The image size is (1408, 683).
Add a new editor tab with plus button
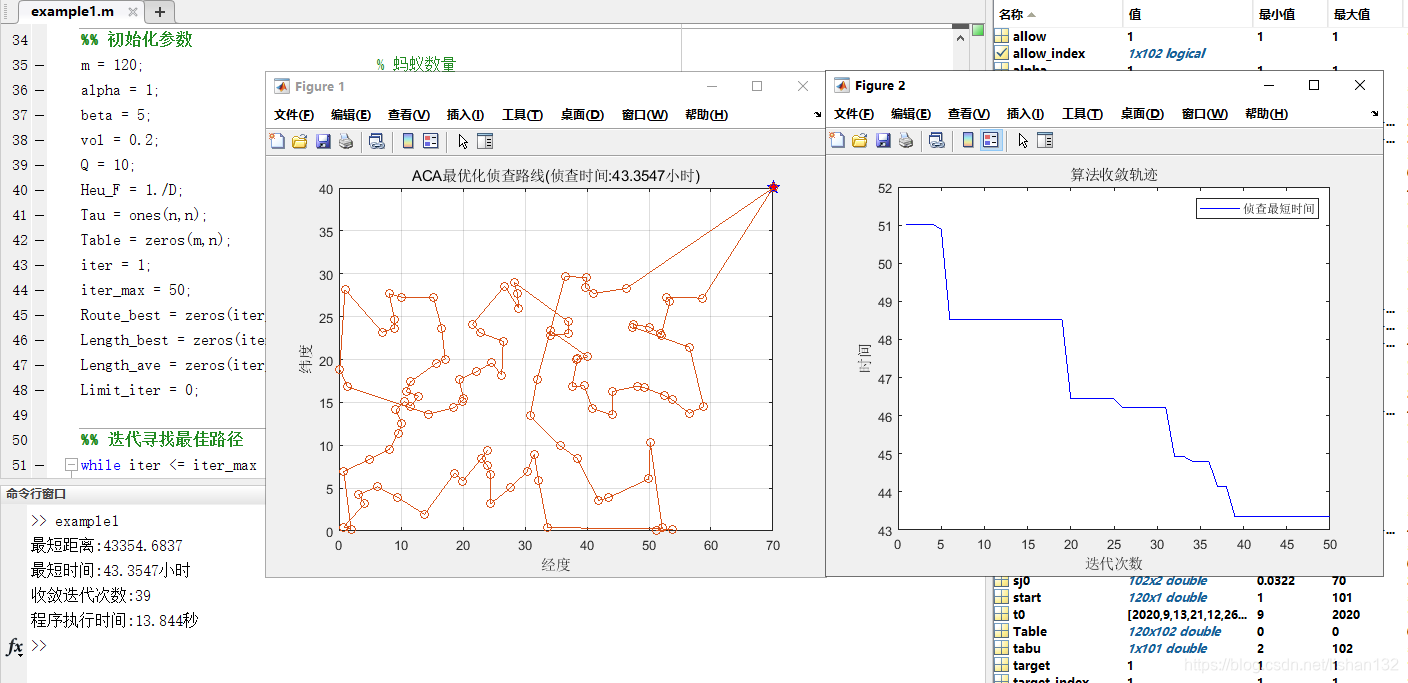160,12
